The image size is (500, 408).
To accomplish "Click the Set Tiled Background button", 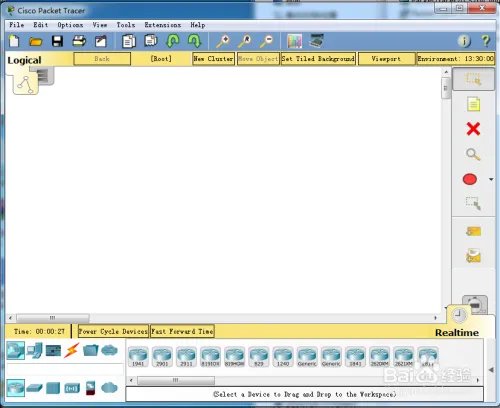I will pos(318,59).
